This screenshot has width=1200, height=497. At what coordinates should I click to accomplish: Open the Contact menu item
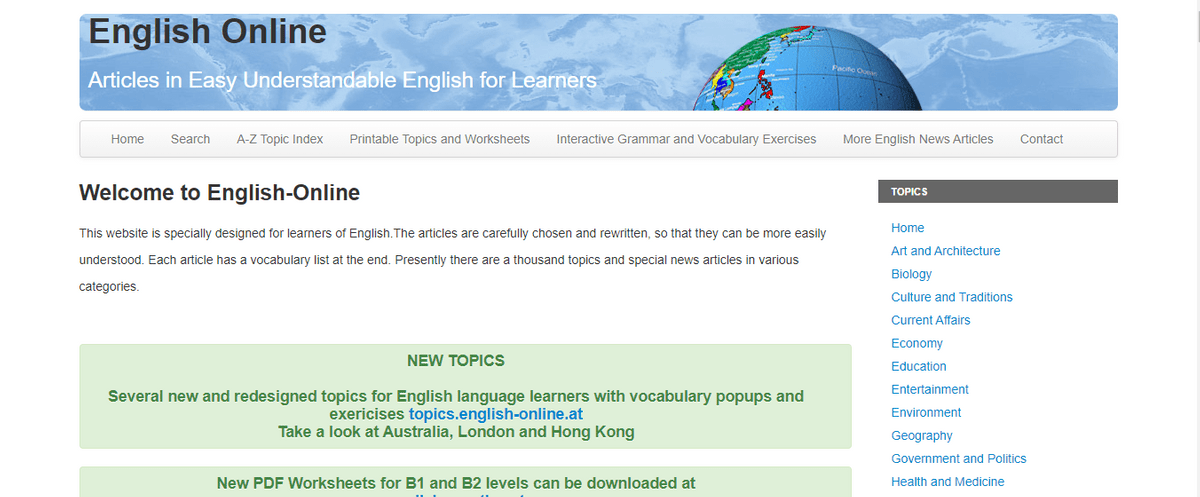click(x=1041, y=139)
